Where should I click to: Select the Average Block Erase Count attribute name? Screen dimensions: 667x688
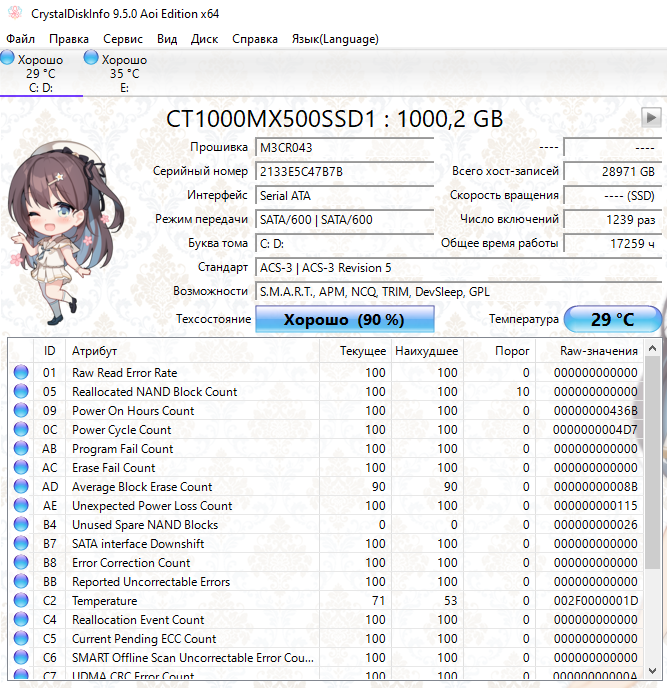(142, 487)
